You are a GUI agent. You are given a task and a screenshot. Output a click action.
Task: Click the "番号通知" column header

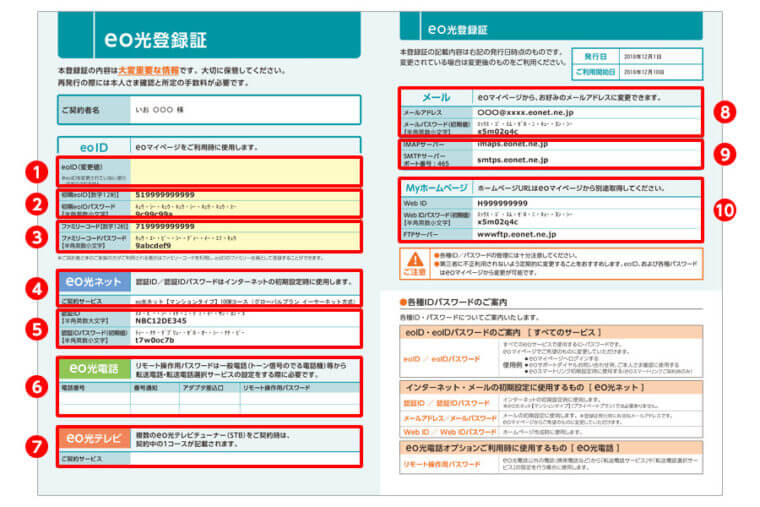(x=146, y=388)
